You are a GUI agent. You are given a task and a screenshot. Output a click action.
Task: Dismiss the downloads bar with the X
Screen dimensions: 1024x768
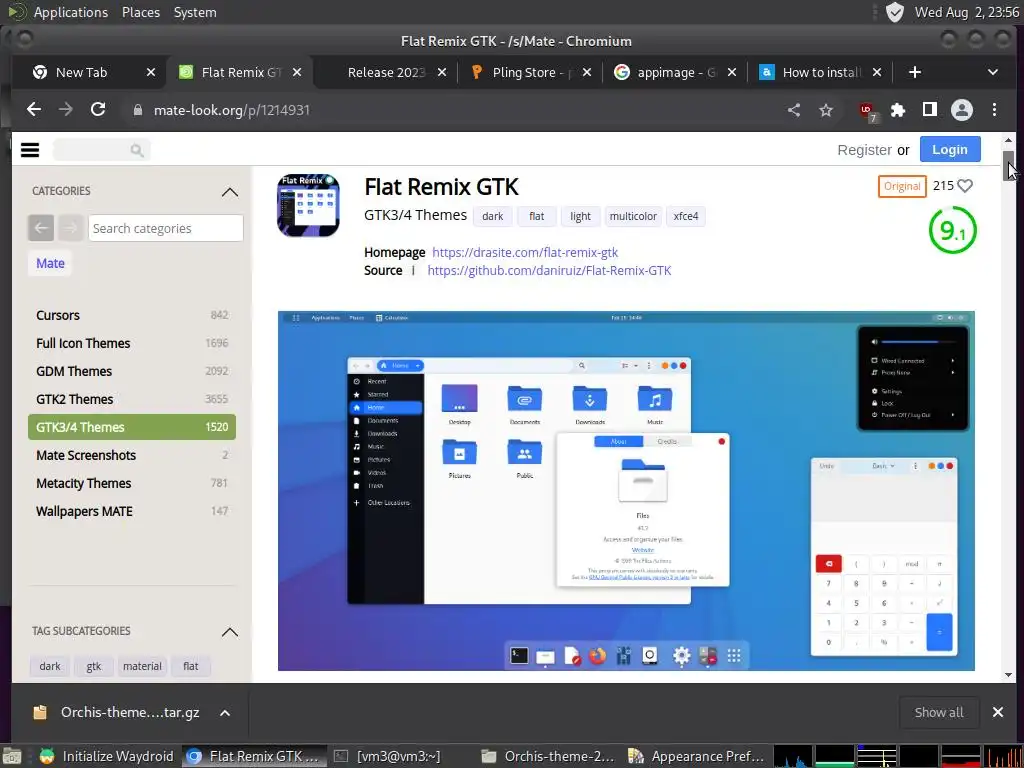coord(997,712)
